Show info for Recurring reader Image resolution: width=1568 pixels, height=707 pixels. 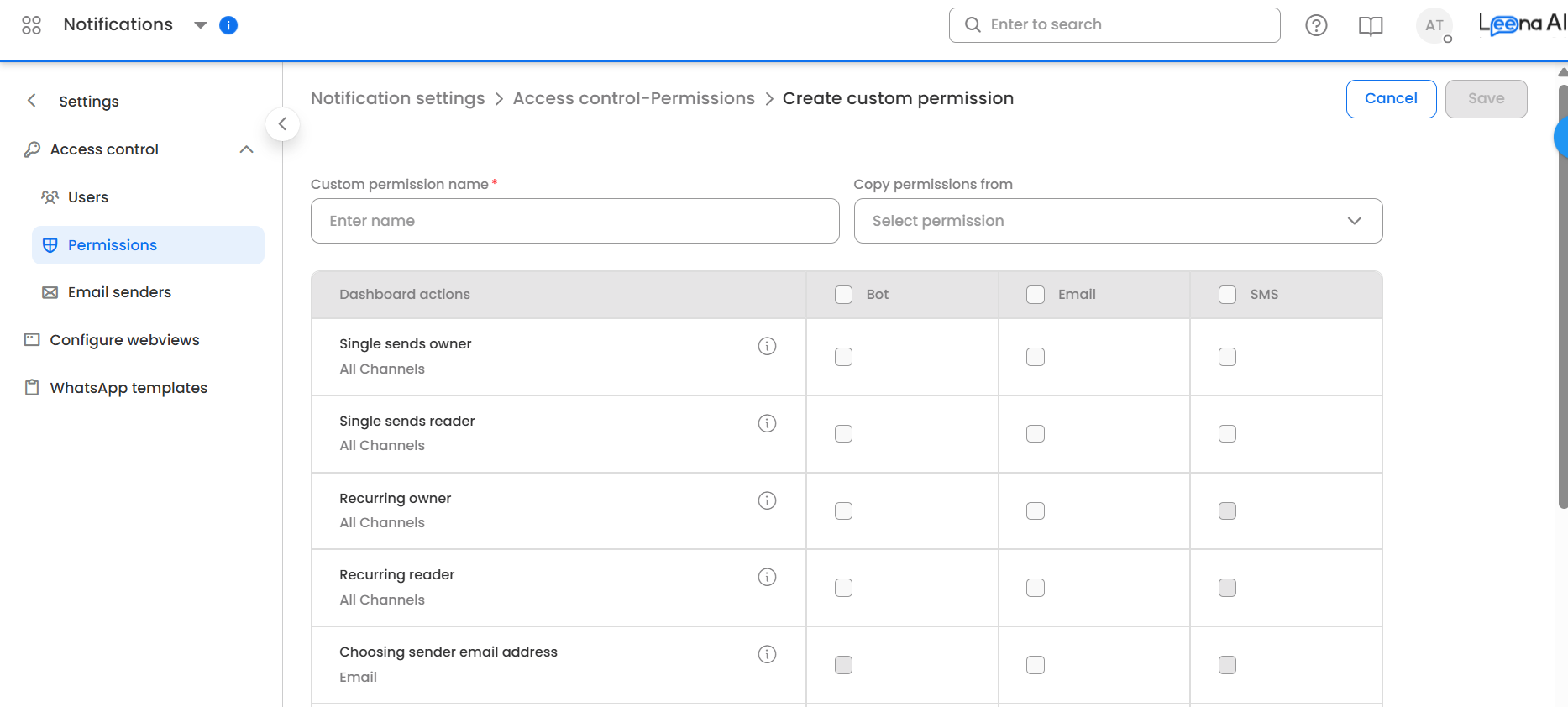click(767, 577)
